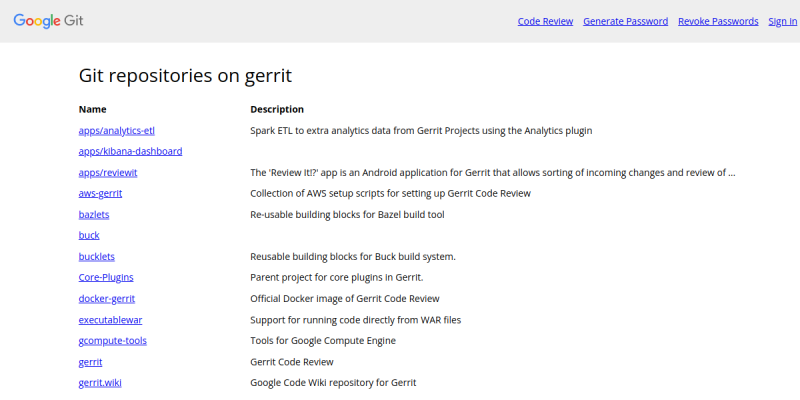The width and height of the screenshot is (800, 400).
Task: Open the apps/kibana-dashboard repository
Action: coord(130,152)
